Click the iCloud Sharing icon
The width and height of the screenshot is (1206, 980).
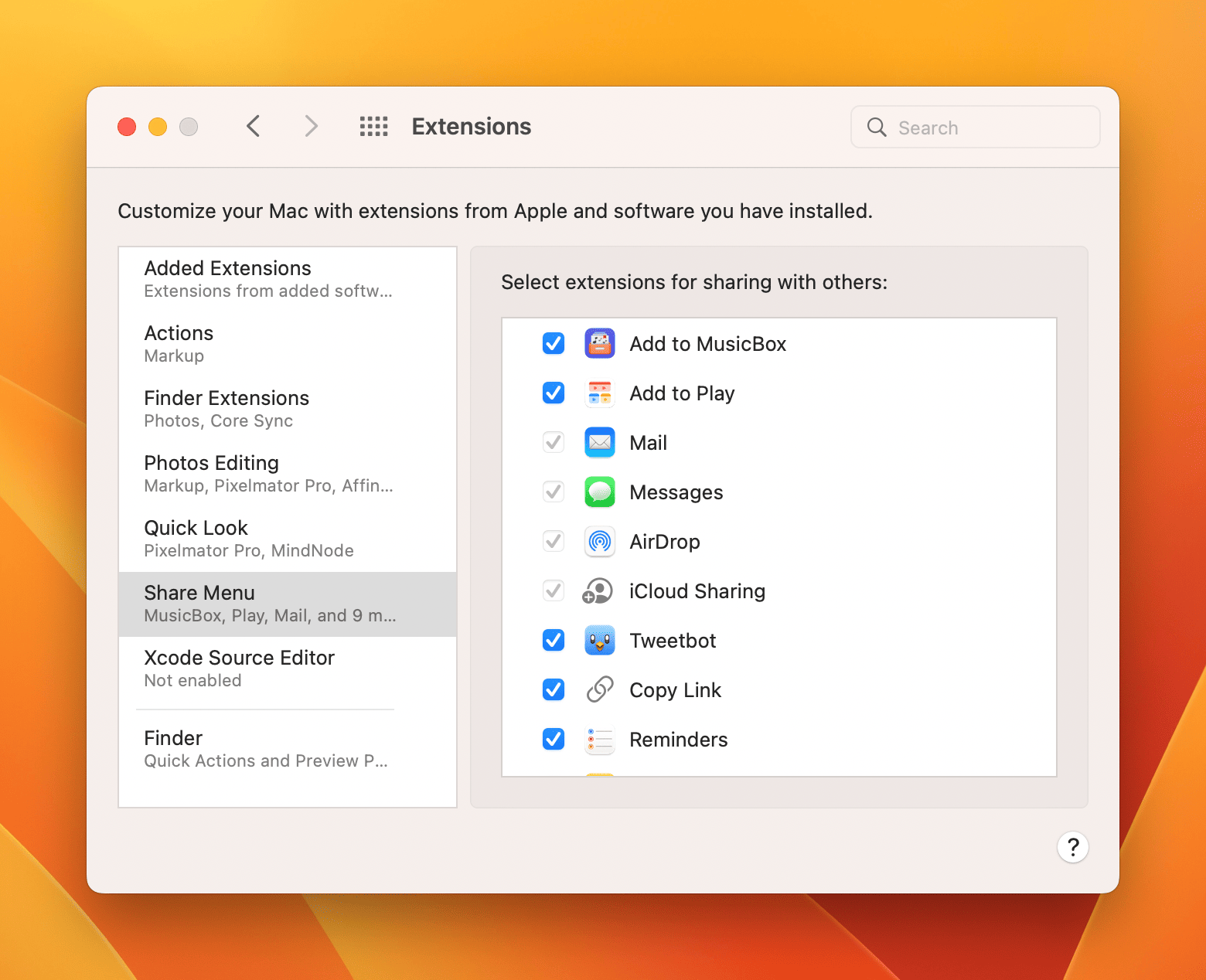(598, 590)
